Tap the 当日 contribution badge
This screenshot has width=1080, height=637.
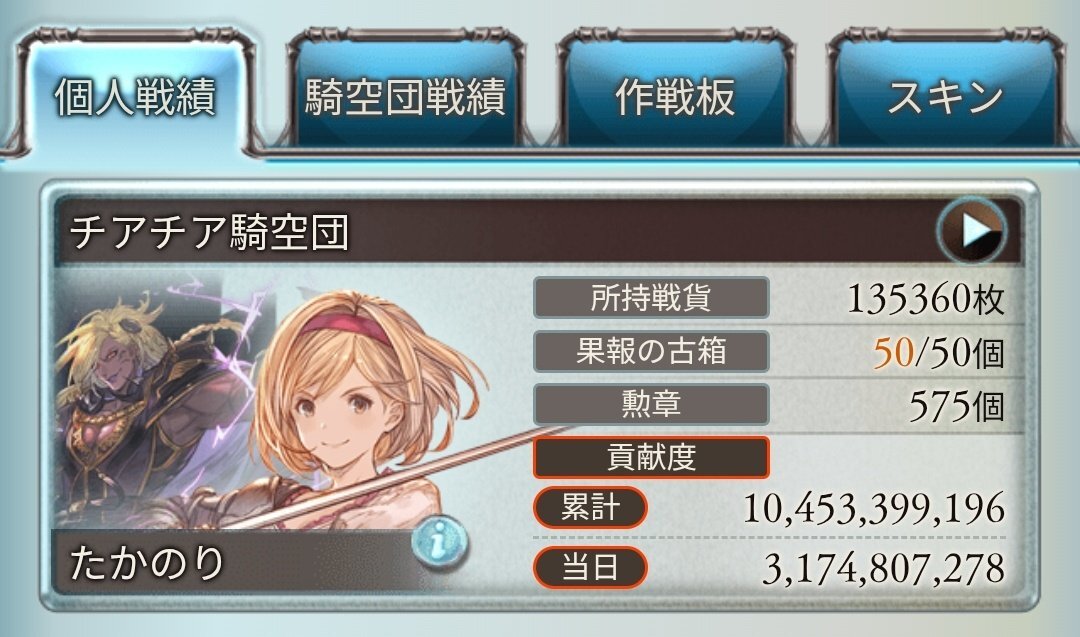pyautogui.click(x=590, y=567)
